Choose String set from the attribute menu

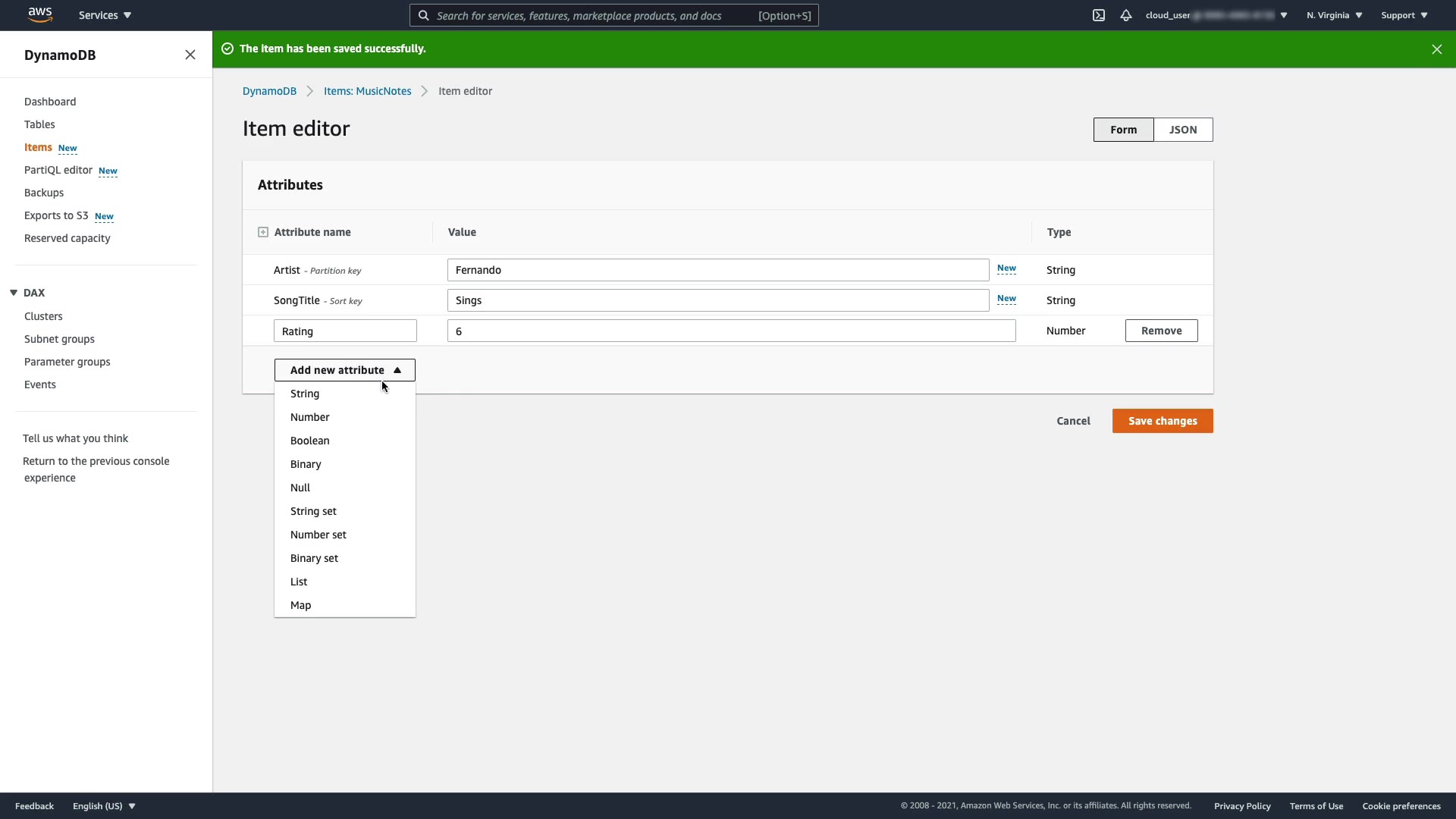[313, 511]
